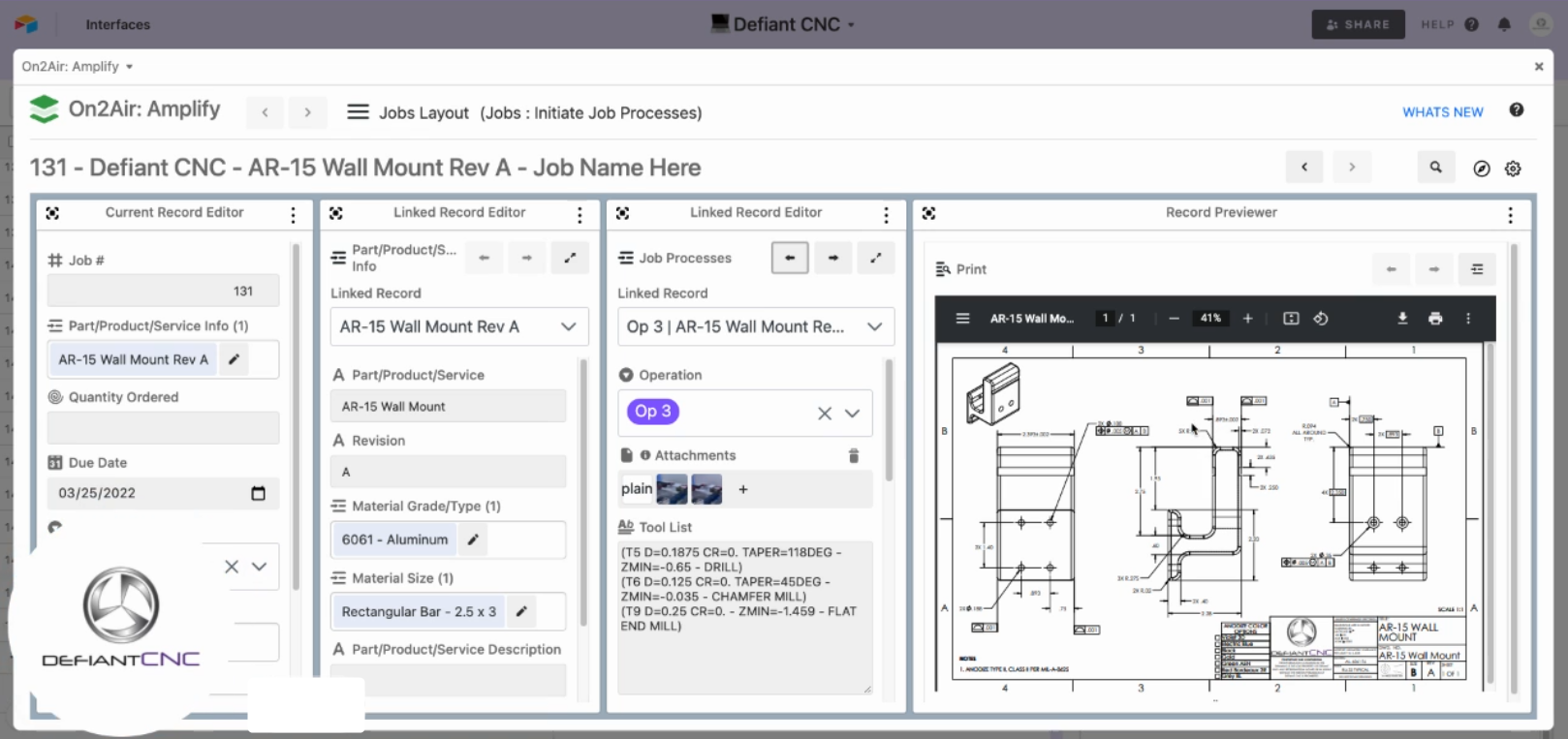
Task: Click the WHATS NEW link
Action: pyautogui.click(x=1442, y=112)
